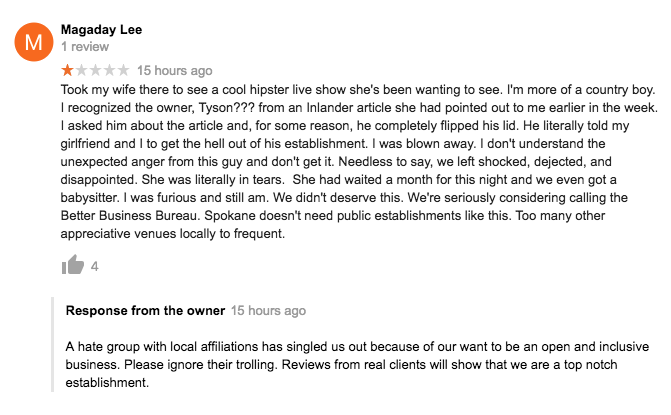Screen dimensions: 671x415
Task: Select the "Response from the owner" heading
Action: tap(145, 311)
